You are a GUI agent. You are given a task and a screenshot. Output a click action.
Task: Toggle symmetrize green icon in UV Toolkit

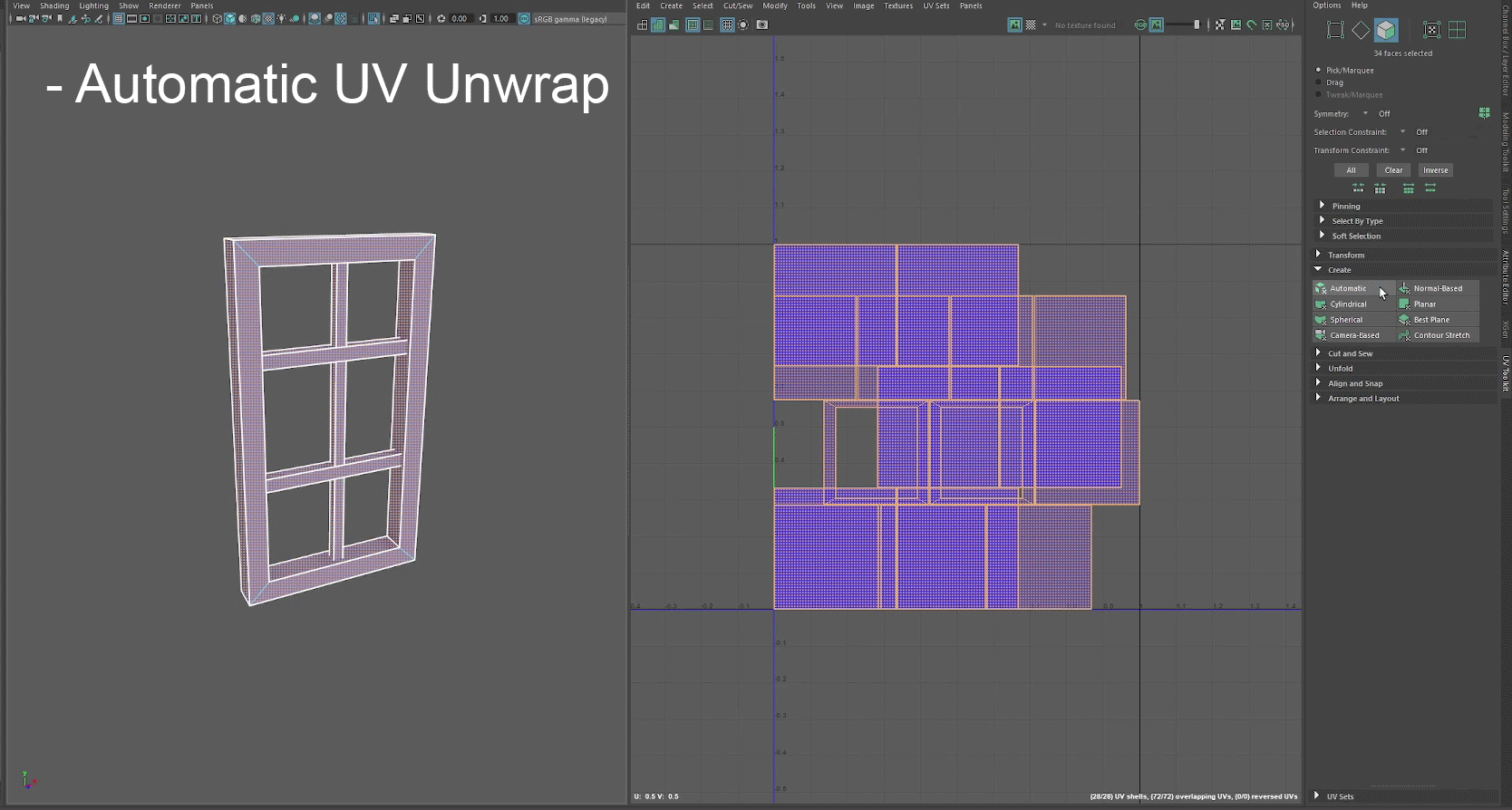(1484, 113)
